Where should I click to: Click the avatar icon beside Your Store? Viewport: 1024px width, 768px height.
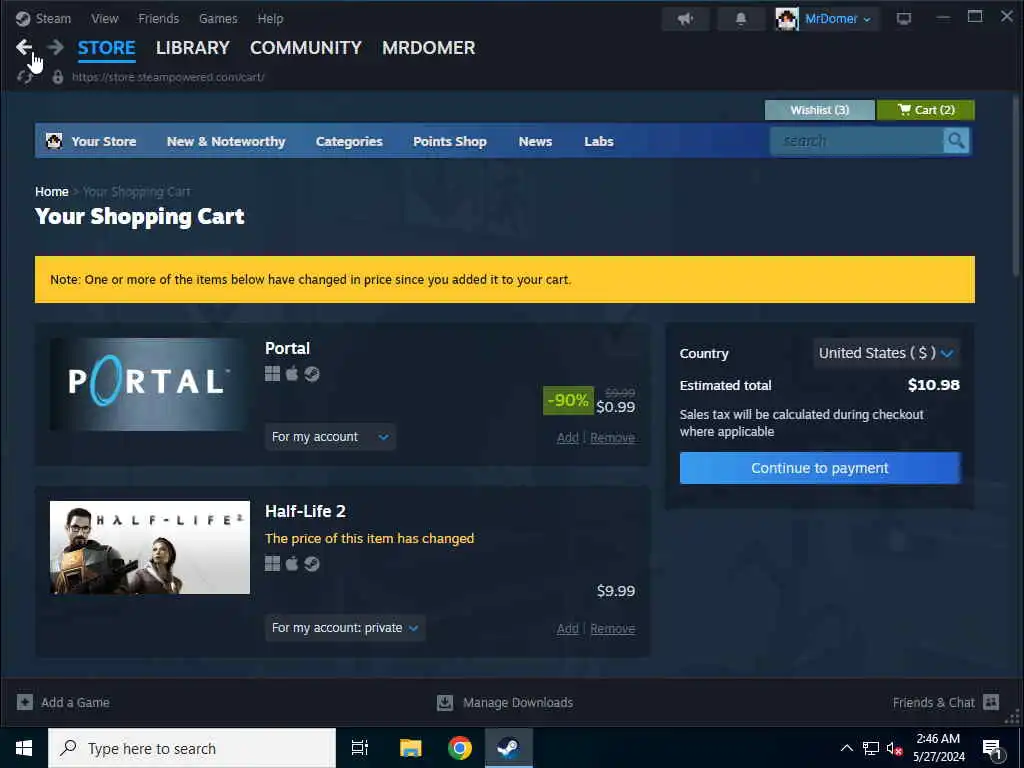click(x=54, y=141)
